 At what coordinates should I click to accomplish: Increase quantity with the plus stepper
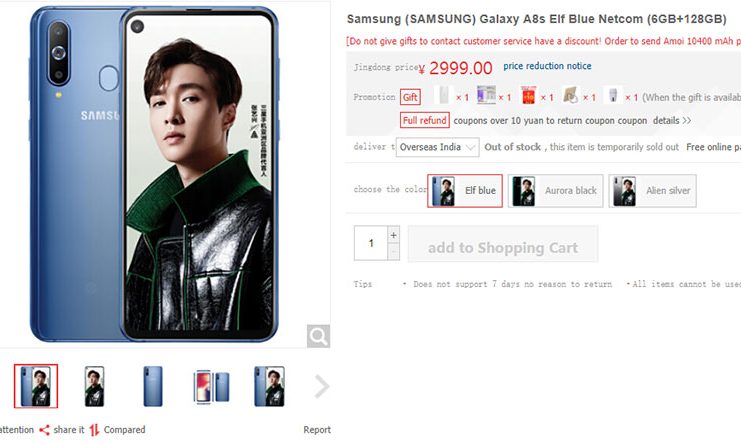(393, 235)
